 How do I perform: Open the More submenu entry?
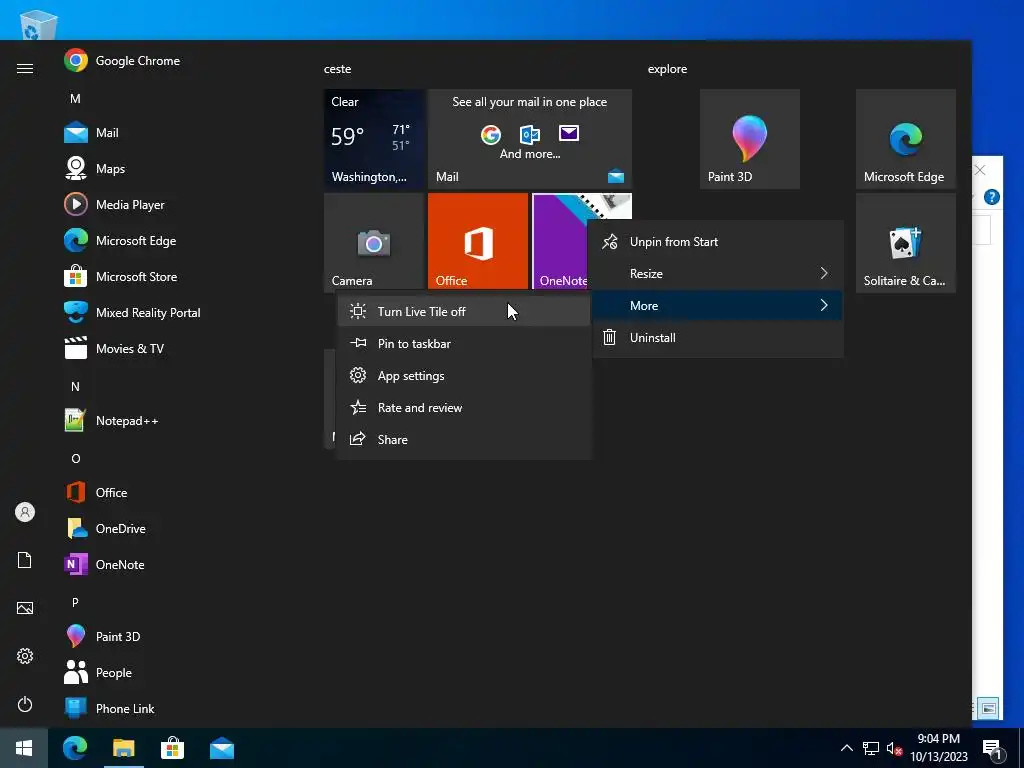(718, 306)
